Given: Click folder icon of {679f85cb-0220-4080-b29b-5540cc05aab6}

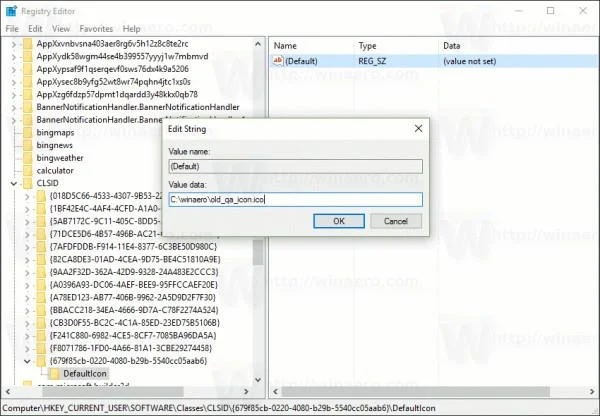Looking at the screenshot, I should (x=41, y=361).
